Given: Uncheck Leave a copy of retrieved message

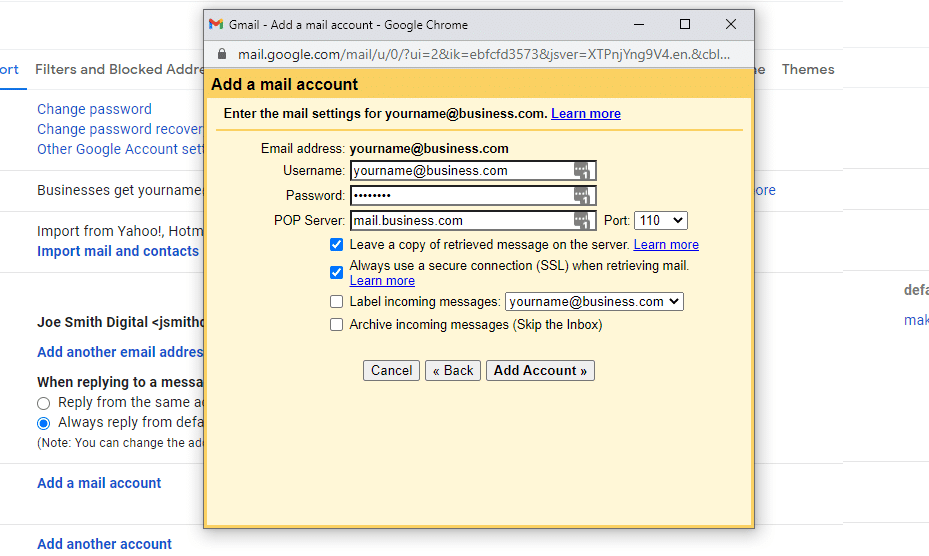Looking at the screenshot, I should [337, 245].
